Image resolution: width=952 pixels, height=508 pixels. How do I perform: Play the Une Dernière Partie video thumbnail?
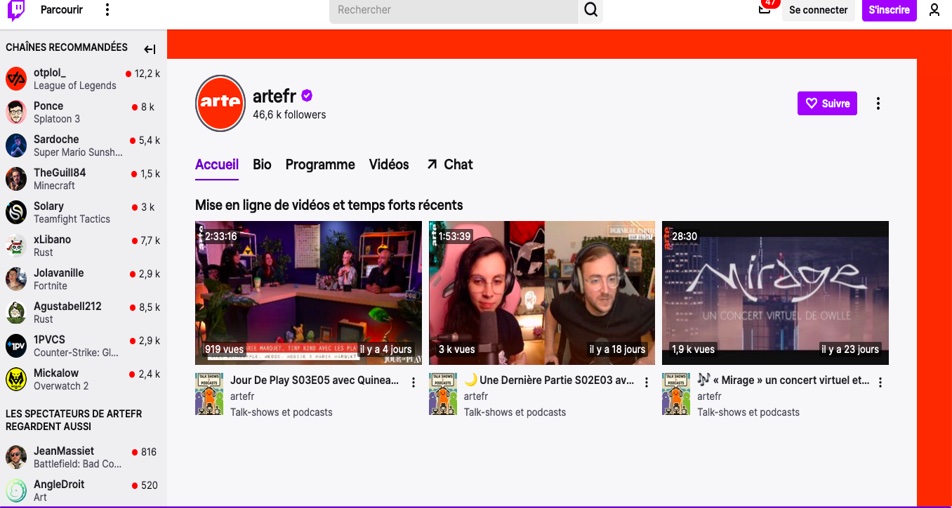[542, 293]
